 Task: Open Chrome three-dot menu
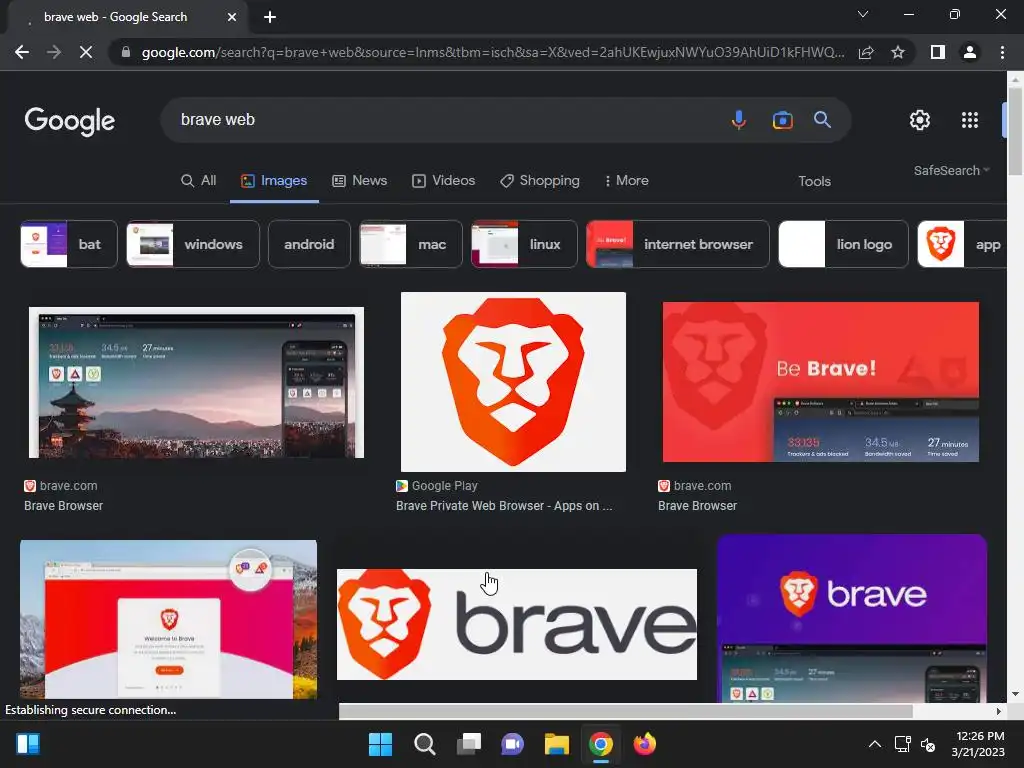tap(1002, 52)
